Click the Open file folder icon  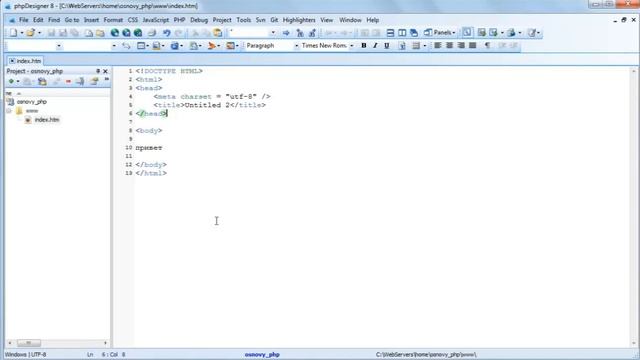(x=30, y=33)
